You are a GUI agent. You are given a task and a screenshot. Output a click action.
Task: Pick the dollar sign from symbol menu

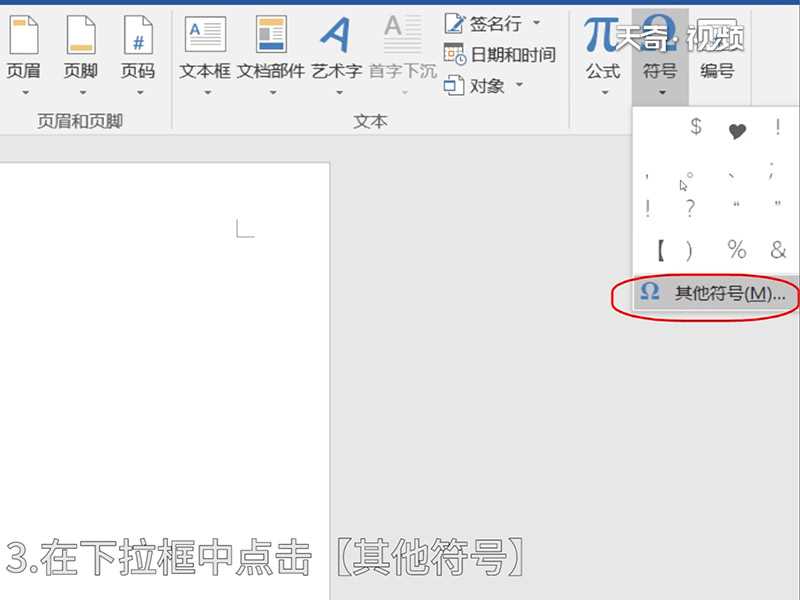tap(694, 127)
